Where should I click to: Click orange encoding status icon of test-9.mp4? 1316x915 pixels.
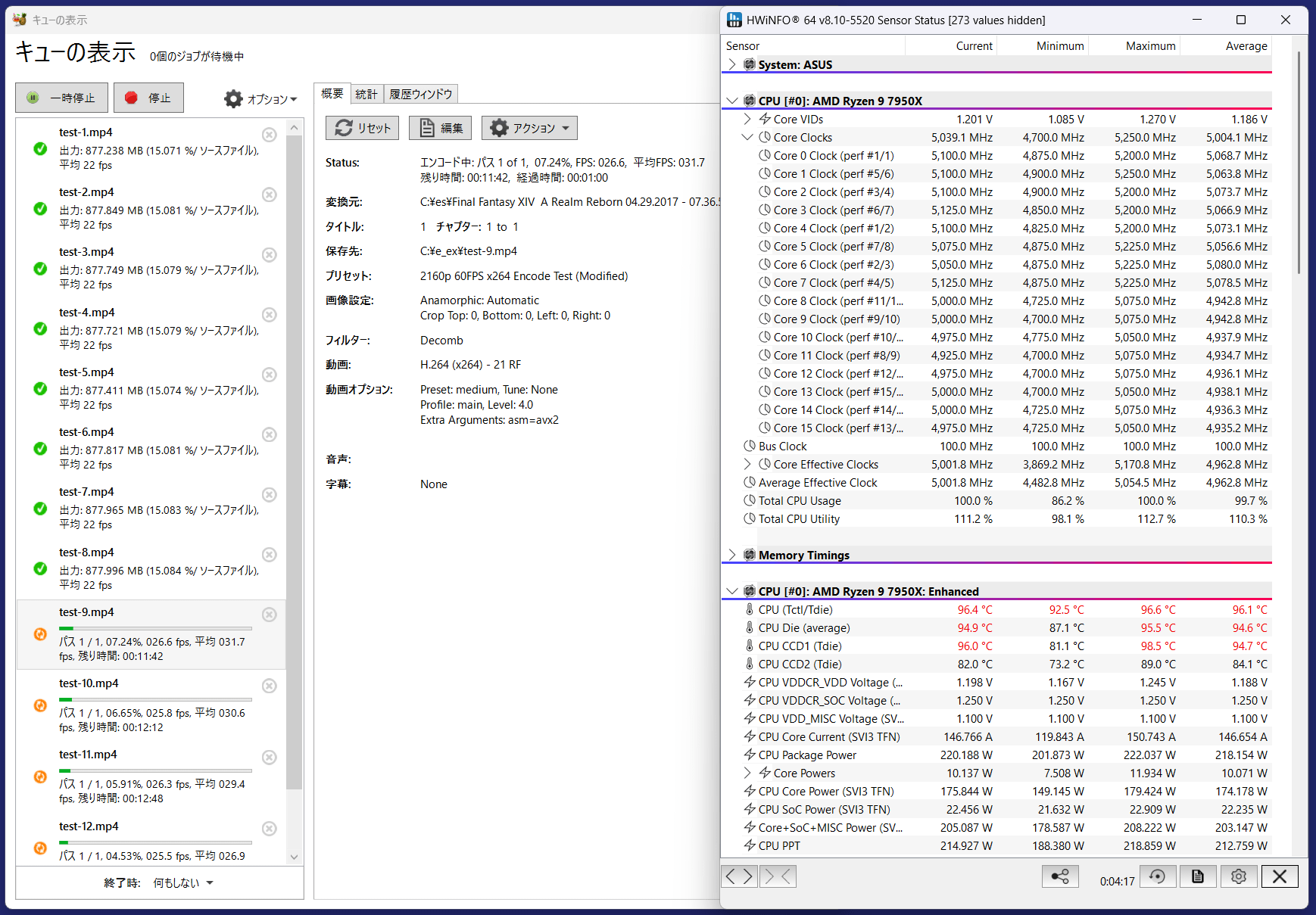point(40,634)
